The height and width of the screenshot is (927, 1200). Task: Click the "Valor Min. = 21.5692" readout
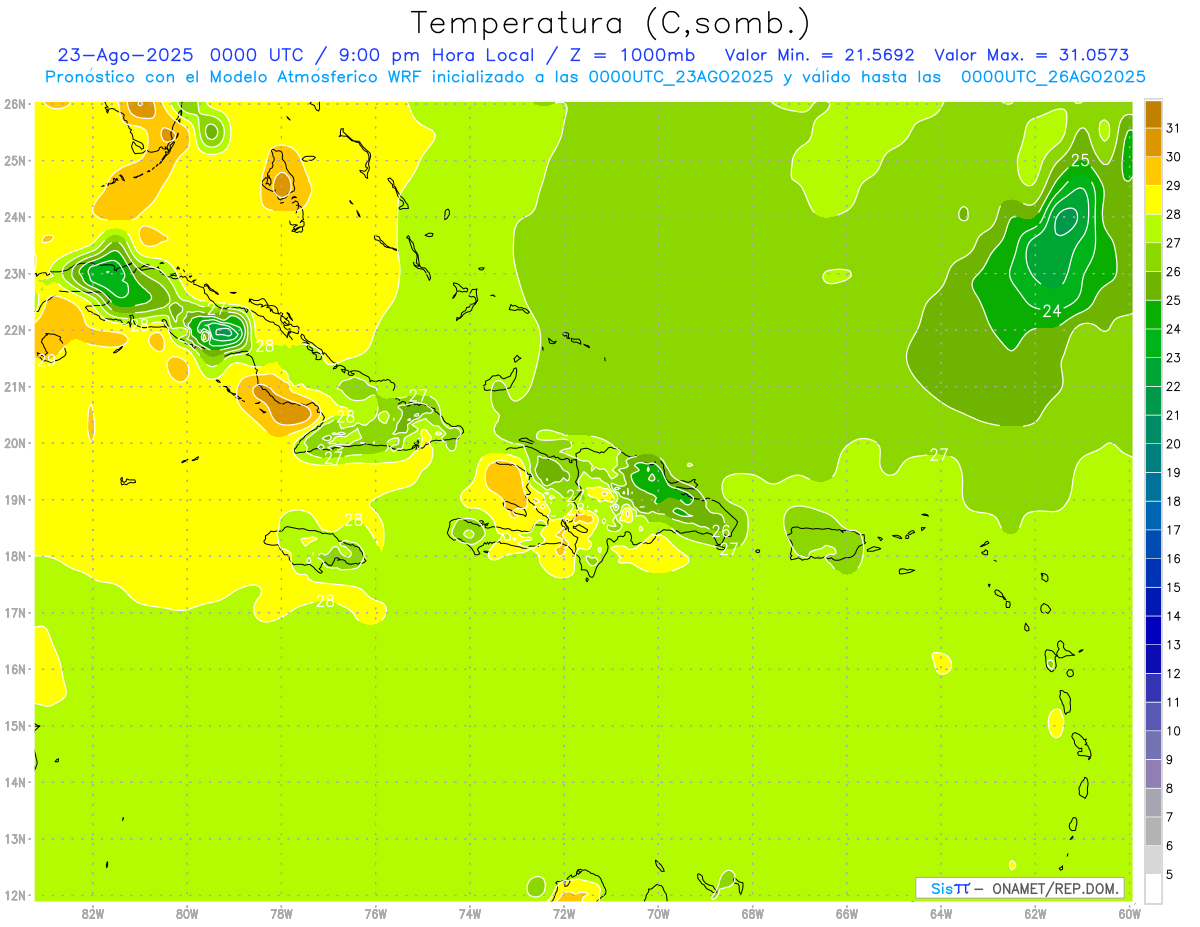point(819,55)
